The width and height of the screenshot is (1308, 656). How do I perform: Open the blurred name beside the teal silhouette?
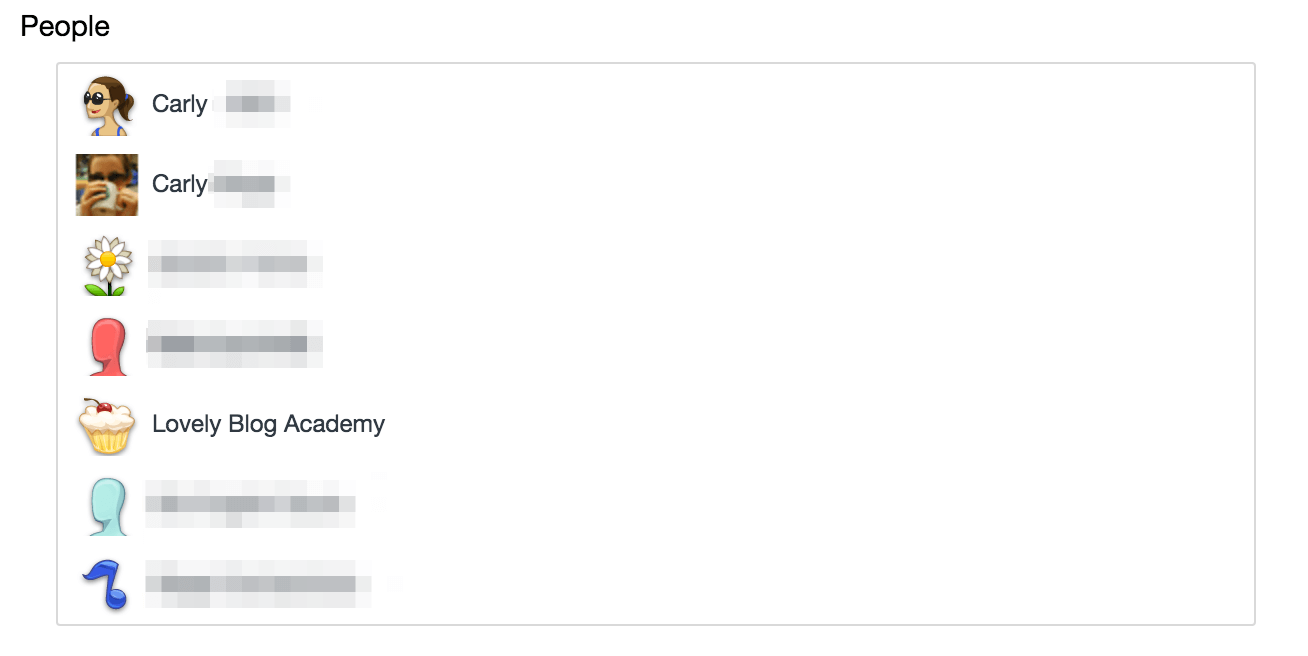click(252, 504)
